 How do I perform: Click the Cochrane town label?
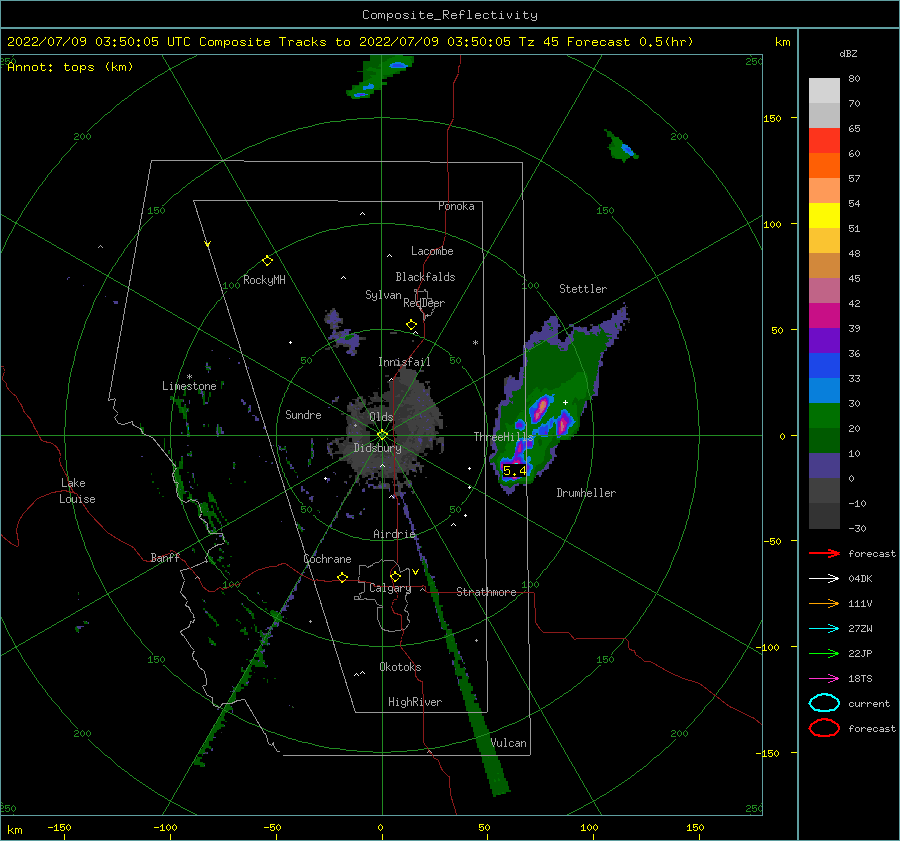click(327, 559)
